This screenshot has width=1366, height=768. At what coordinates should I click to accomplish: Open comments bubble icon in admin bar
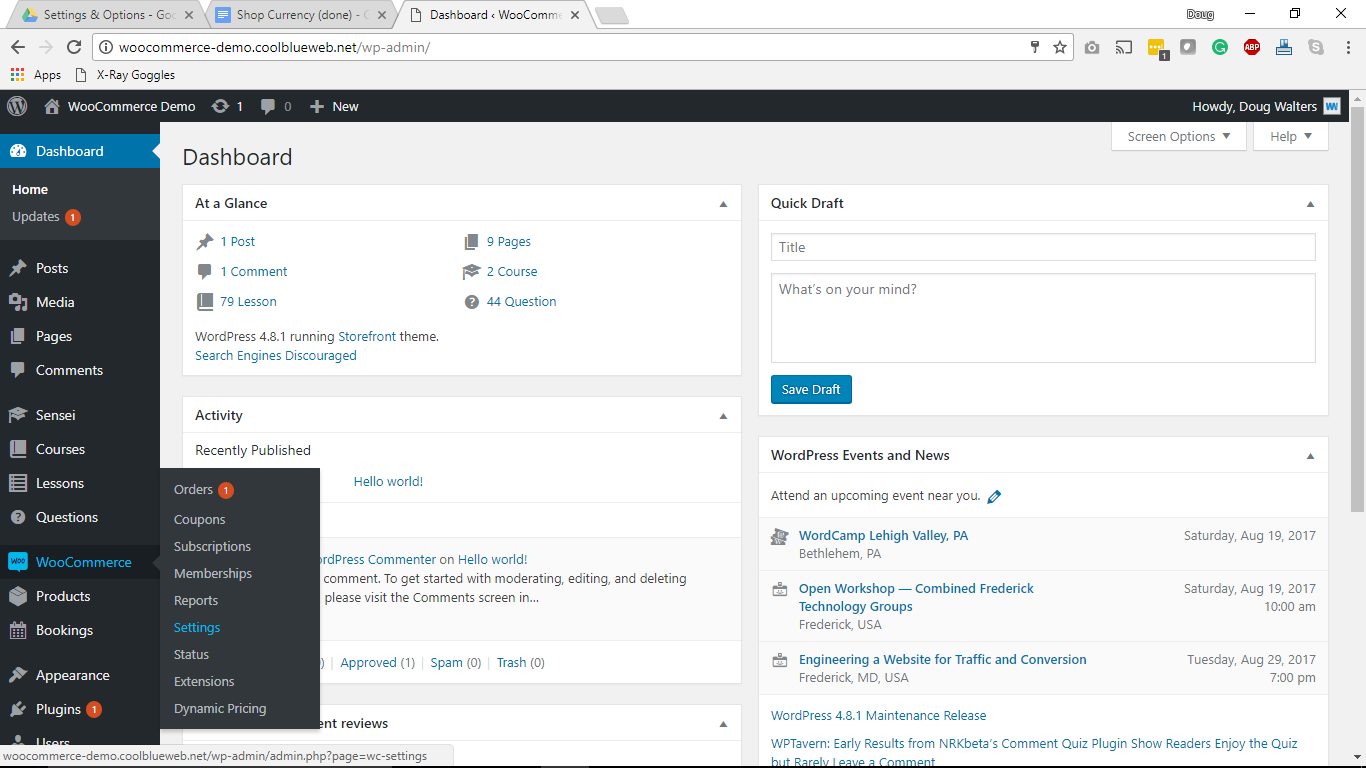click(x=268, y=107)
